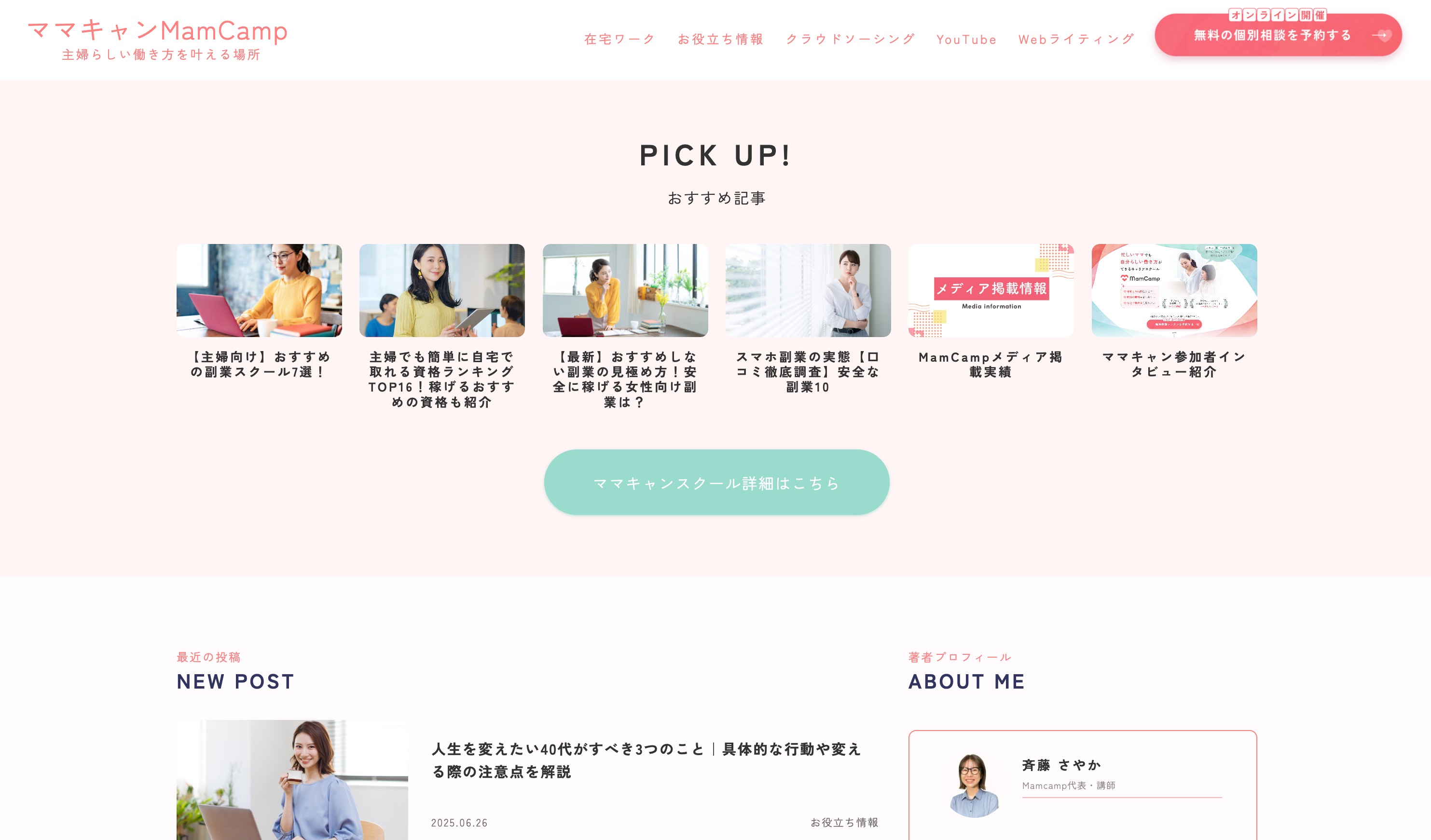Open the Webライティング menu item

pos(1076,39)
